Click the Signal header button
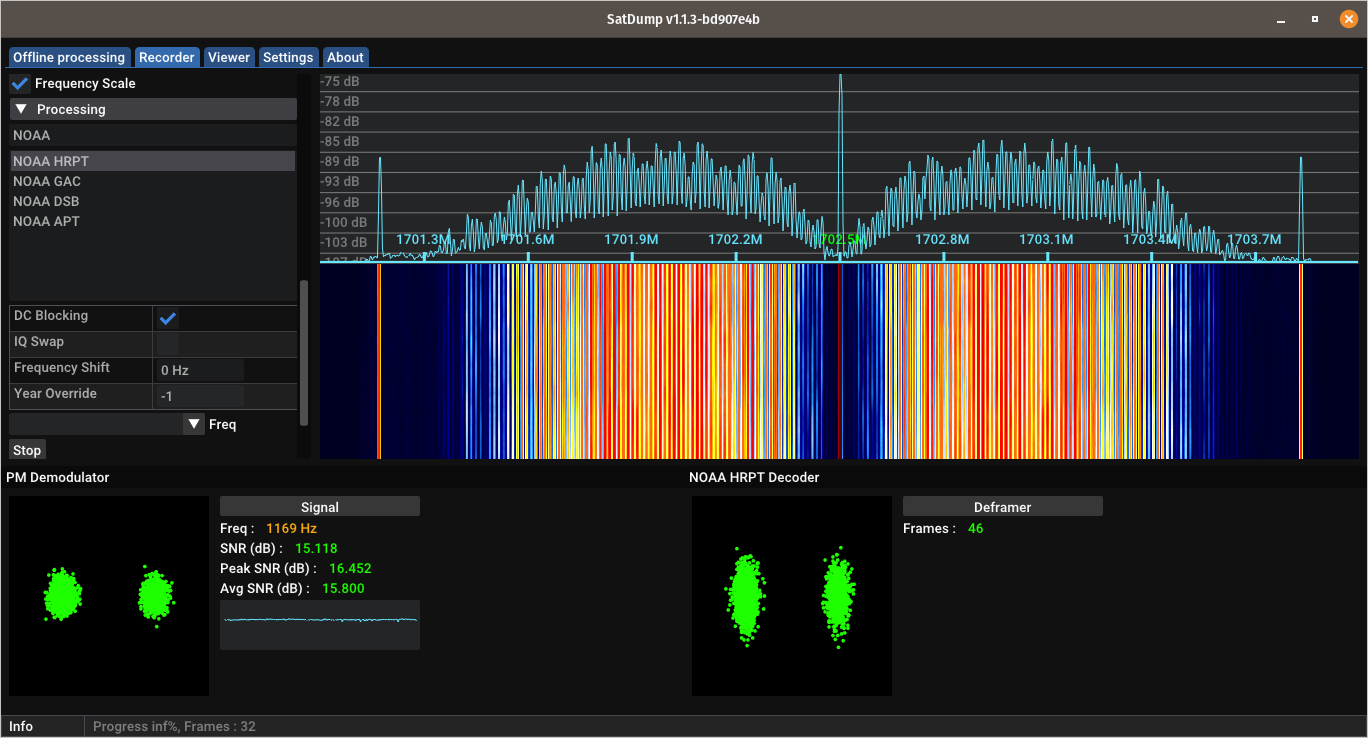This screenshot has width=1368, height=738. pos(320,507)
